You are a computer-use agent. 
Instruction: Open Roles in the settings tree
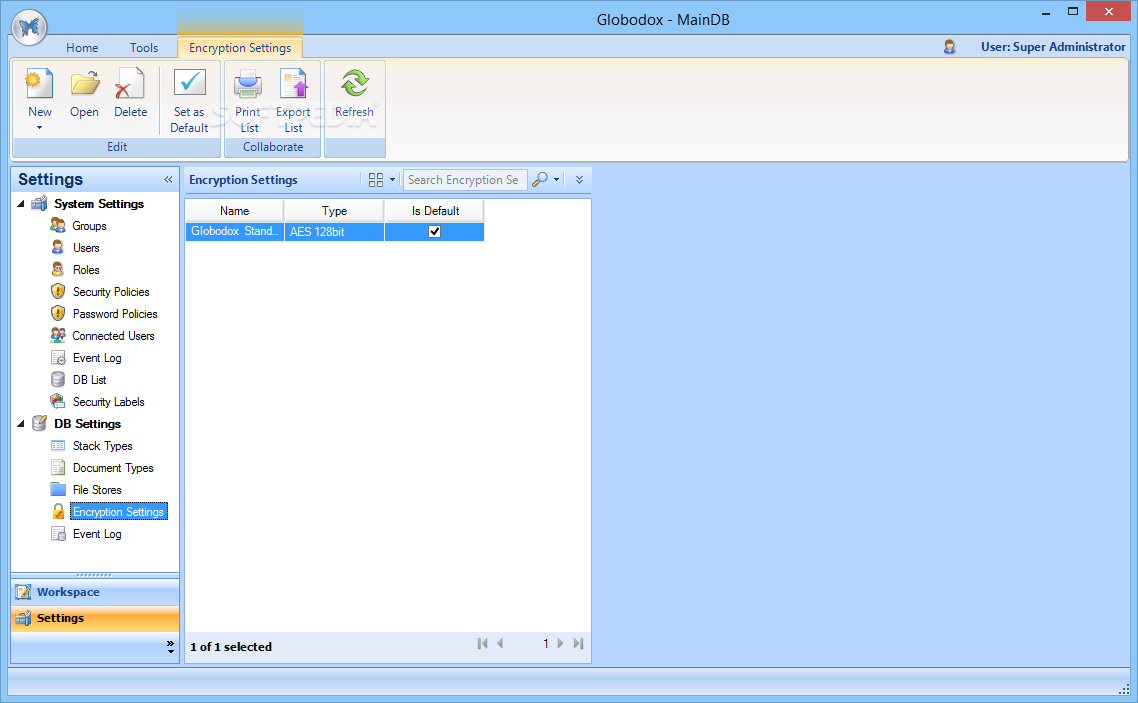coord(86,270)
